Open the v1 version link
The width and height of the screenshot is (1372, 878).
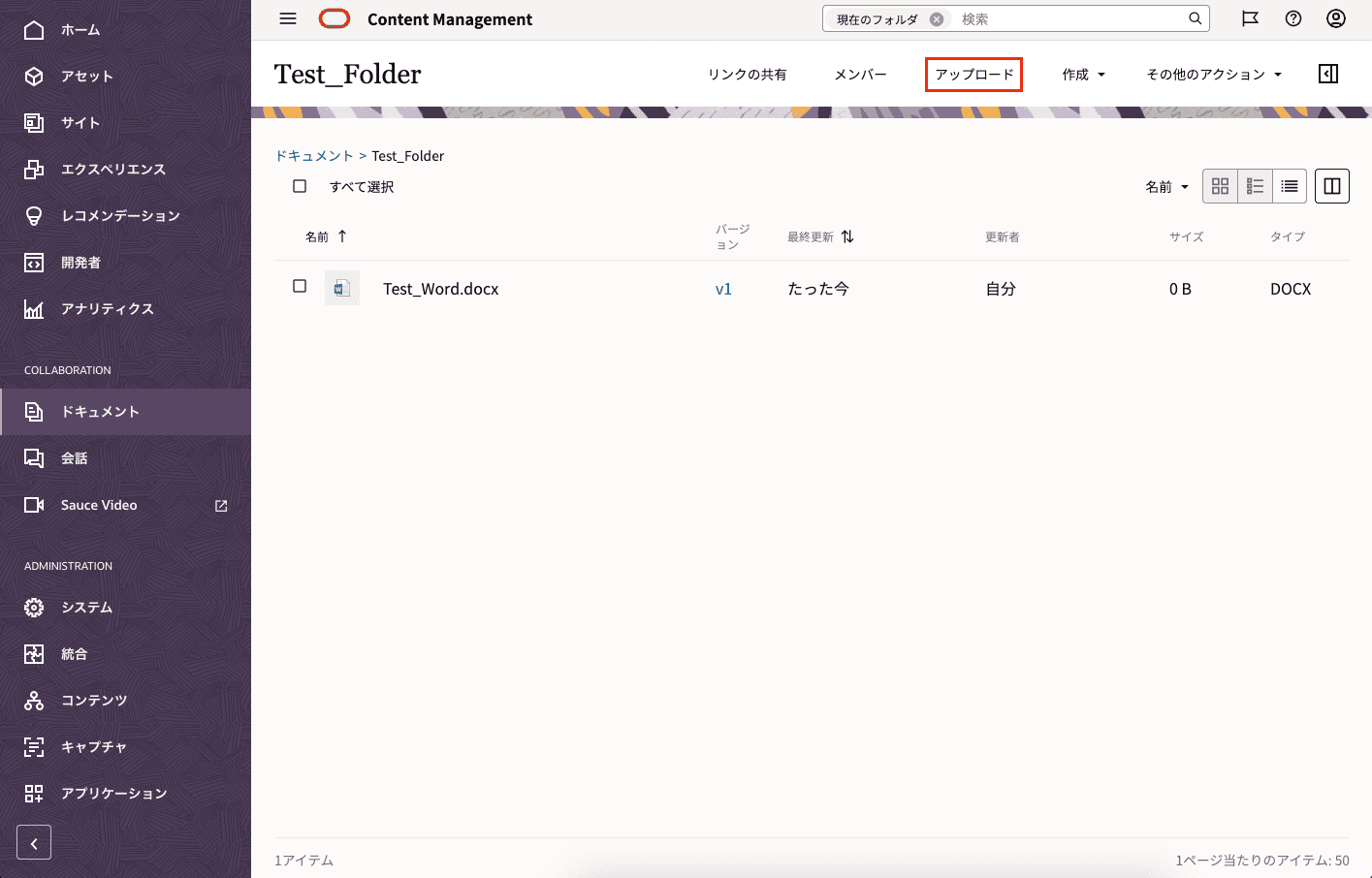click(x=723, y=289)
